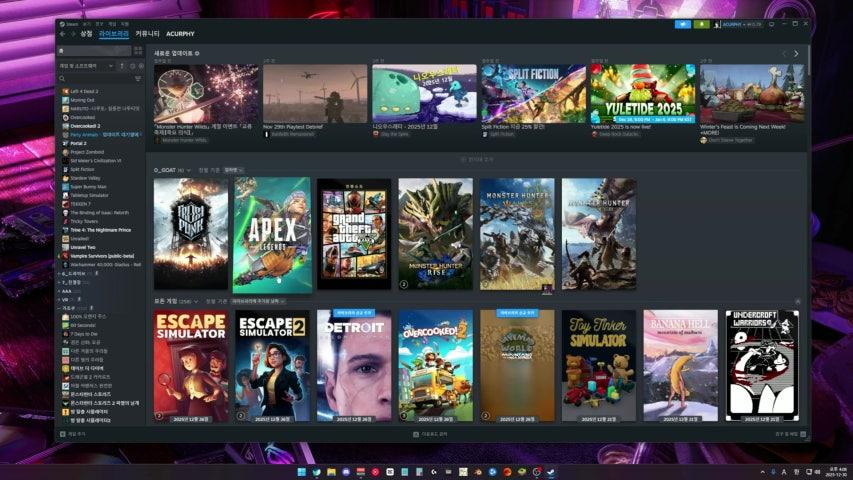The height and width of the screenshot is (480, 853).
Task: Open advanced filter settings icon
Action: tap(138, 79)
